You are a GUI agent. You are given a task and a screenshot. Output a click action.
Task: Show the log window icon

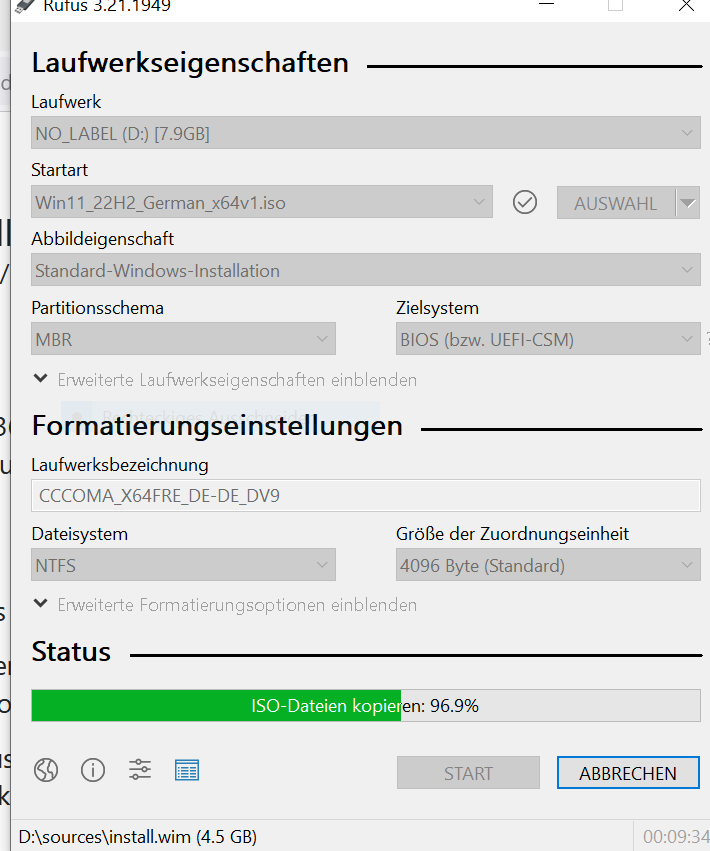[x=187, y=770]
